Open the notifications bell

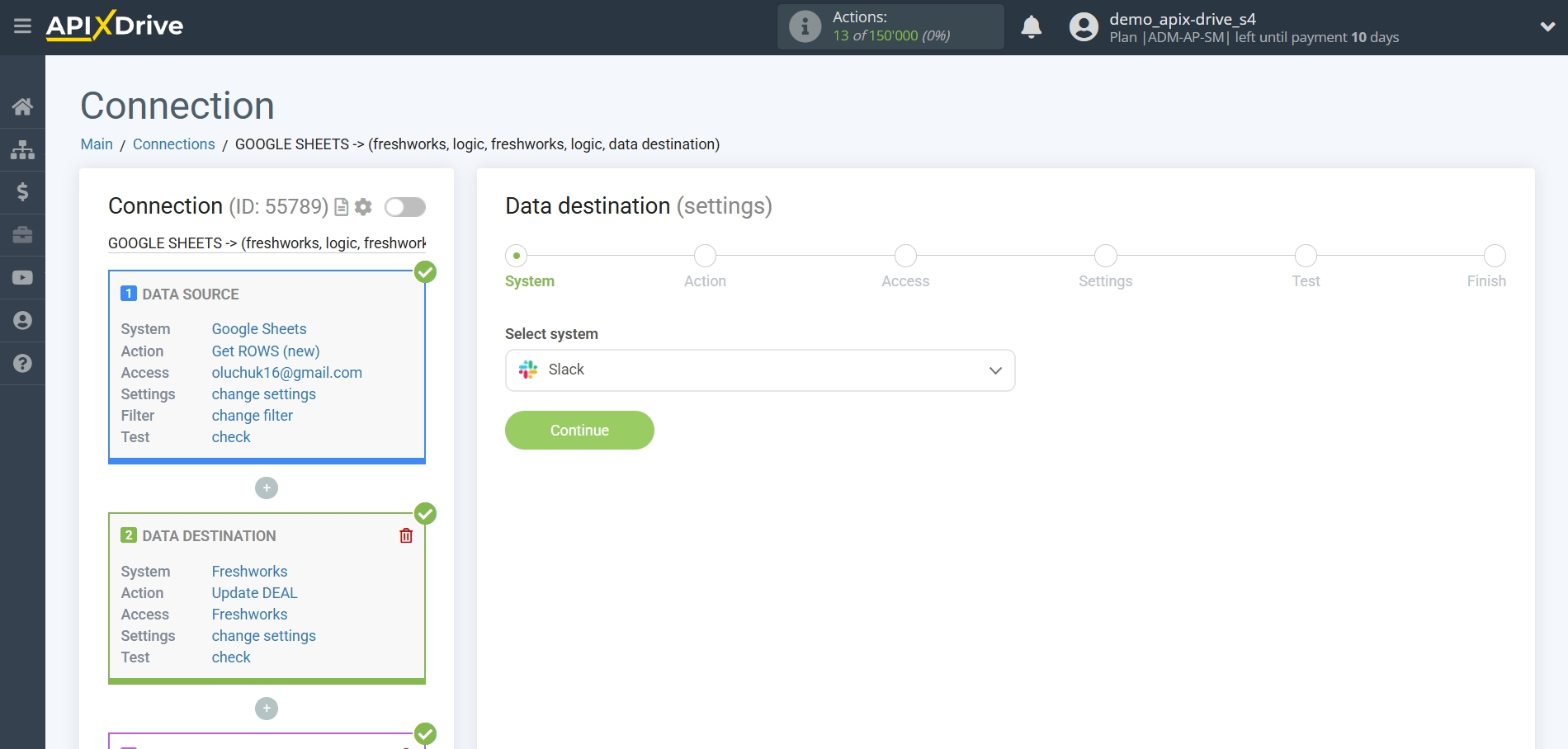coord(1031,27)
